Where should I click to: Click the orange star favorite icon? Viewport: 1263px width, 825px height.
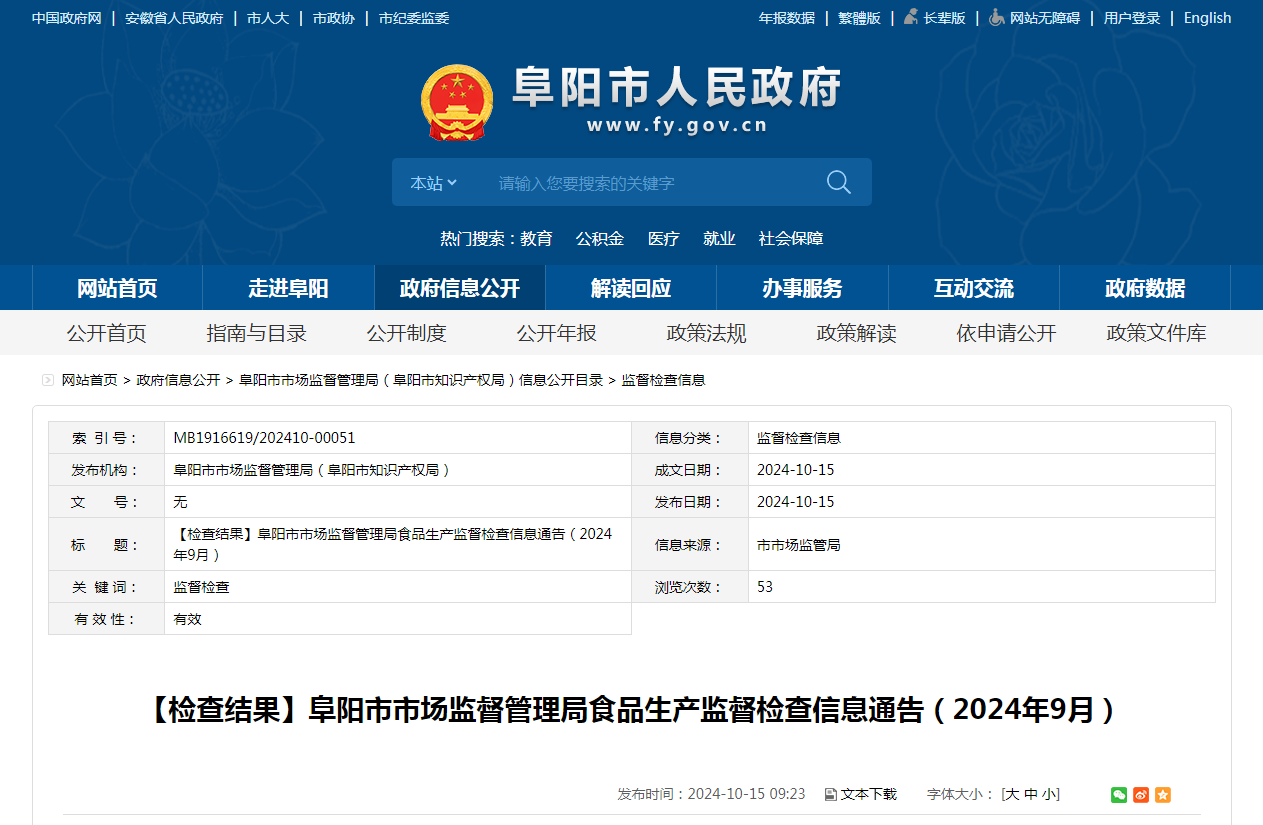point(1163,795)
